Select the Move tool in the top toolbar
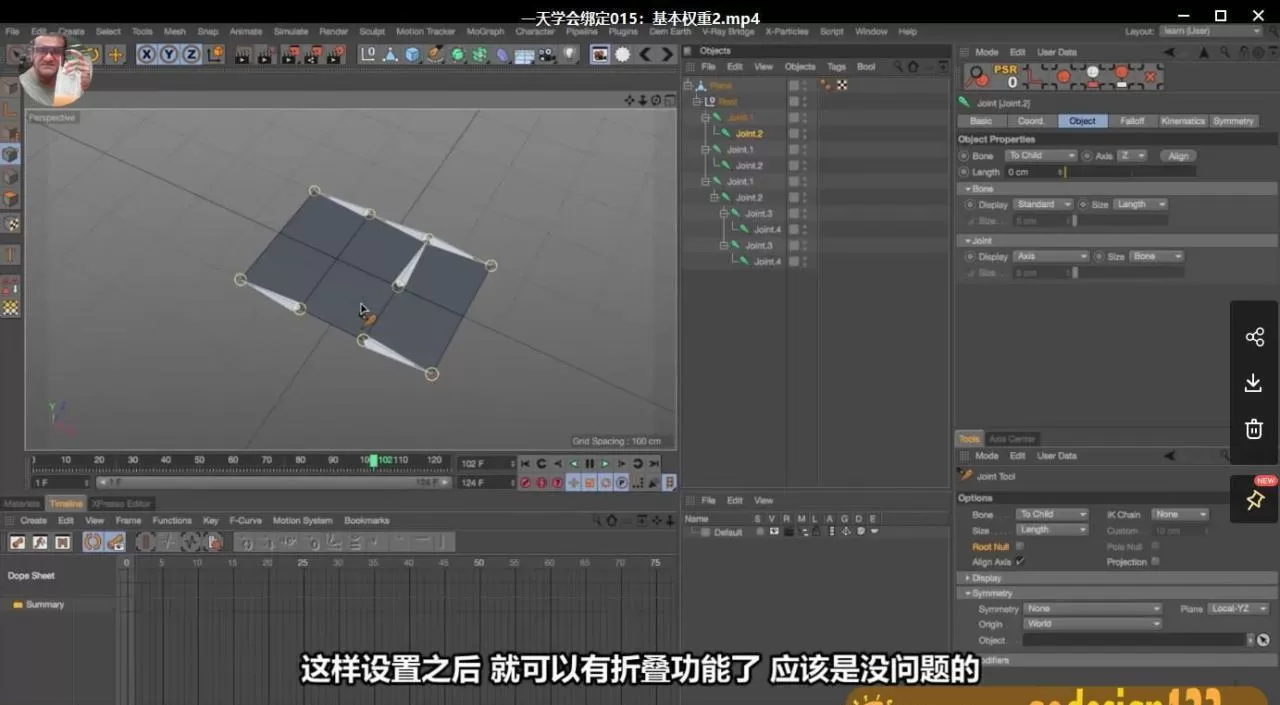 click(x=116, y=52)
